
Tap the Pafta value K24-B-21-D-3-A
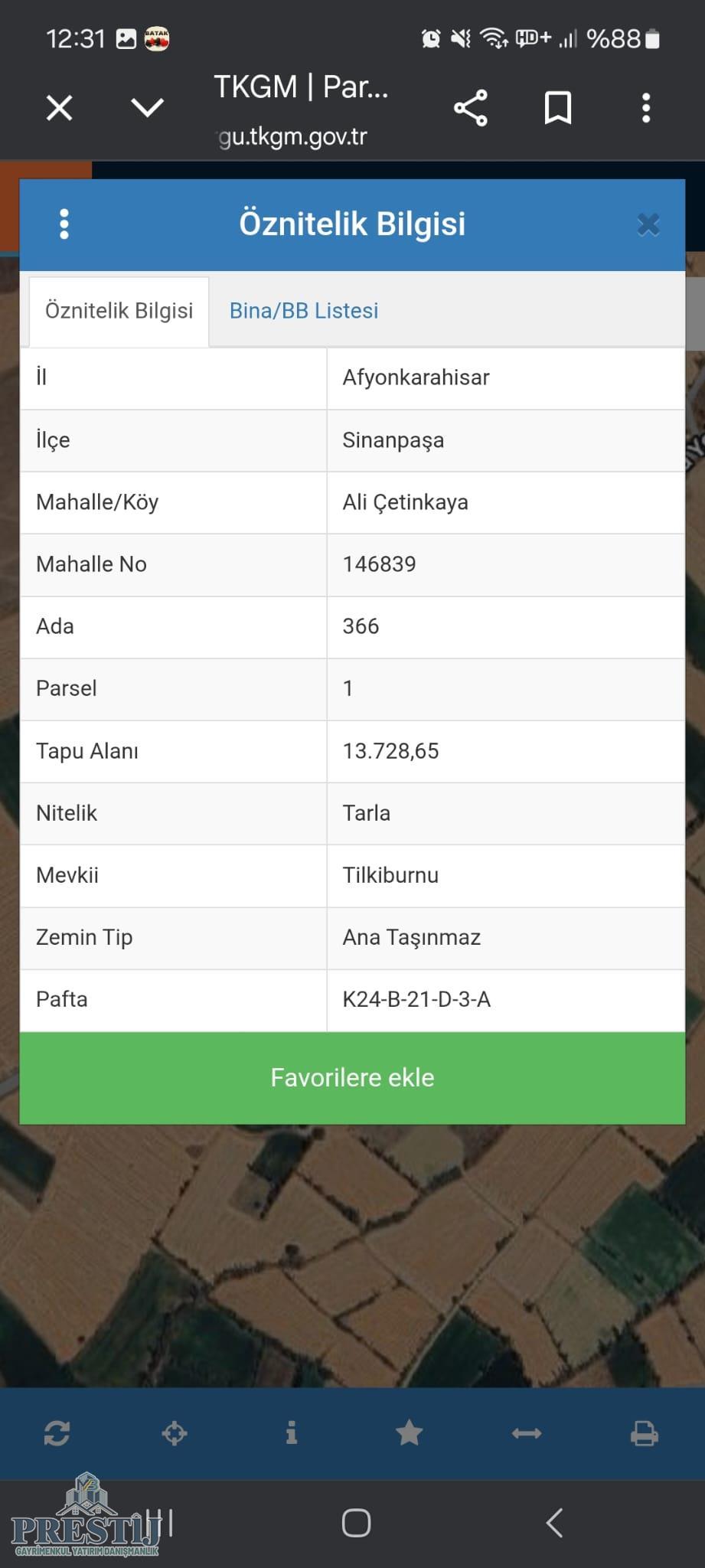[x=416, y=1000]
